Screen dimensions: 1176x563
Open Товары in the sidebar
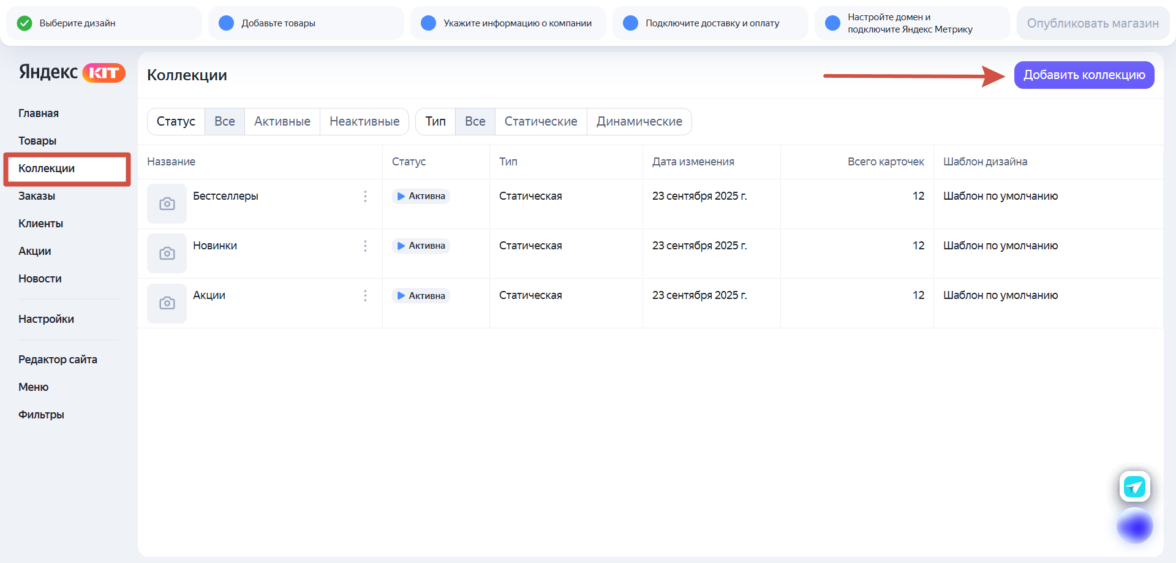37,141
